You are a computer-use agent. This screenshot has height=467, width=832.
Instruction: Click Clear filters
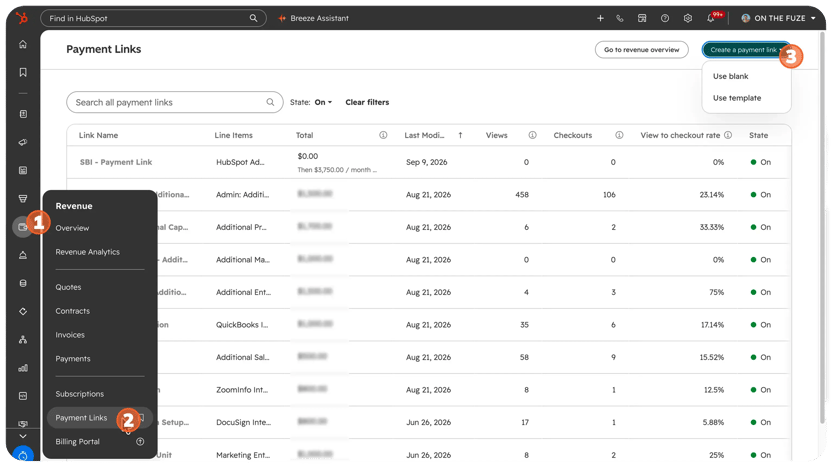point(367,102)
